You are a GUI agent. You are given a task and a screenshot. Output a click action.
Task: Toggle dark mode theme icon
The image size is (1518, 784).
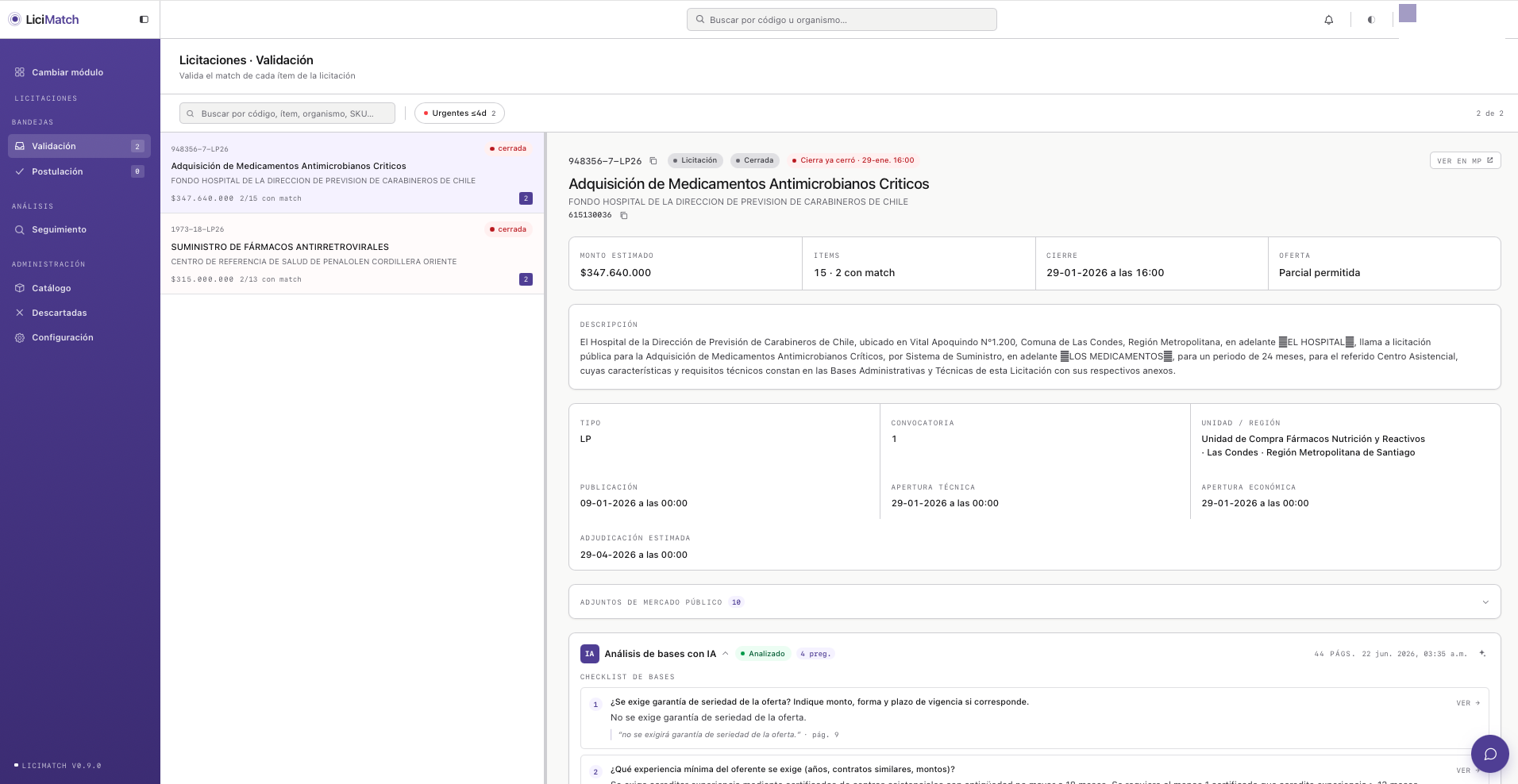1371,20
